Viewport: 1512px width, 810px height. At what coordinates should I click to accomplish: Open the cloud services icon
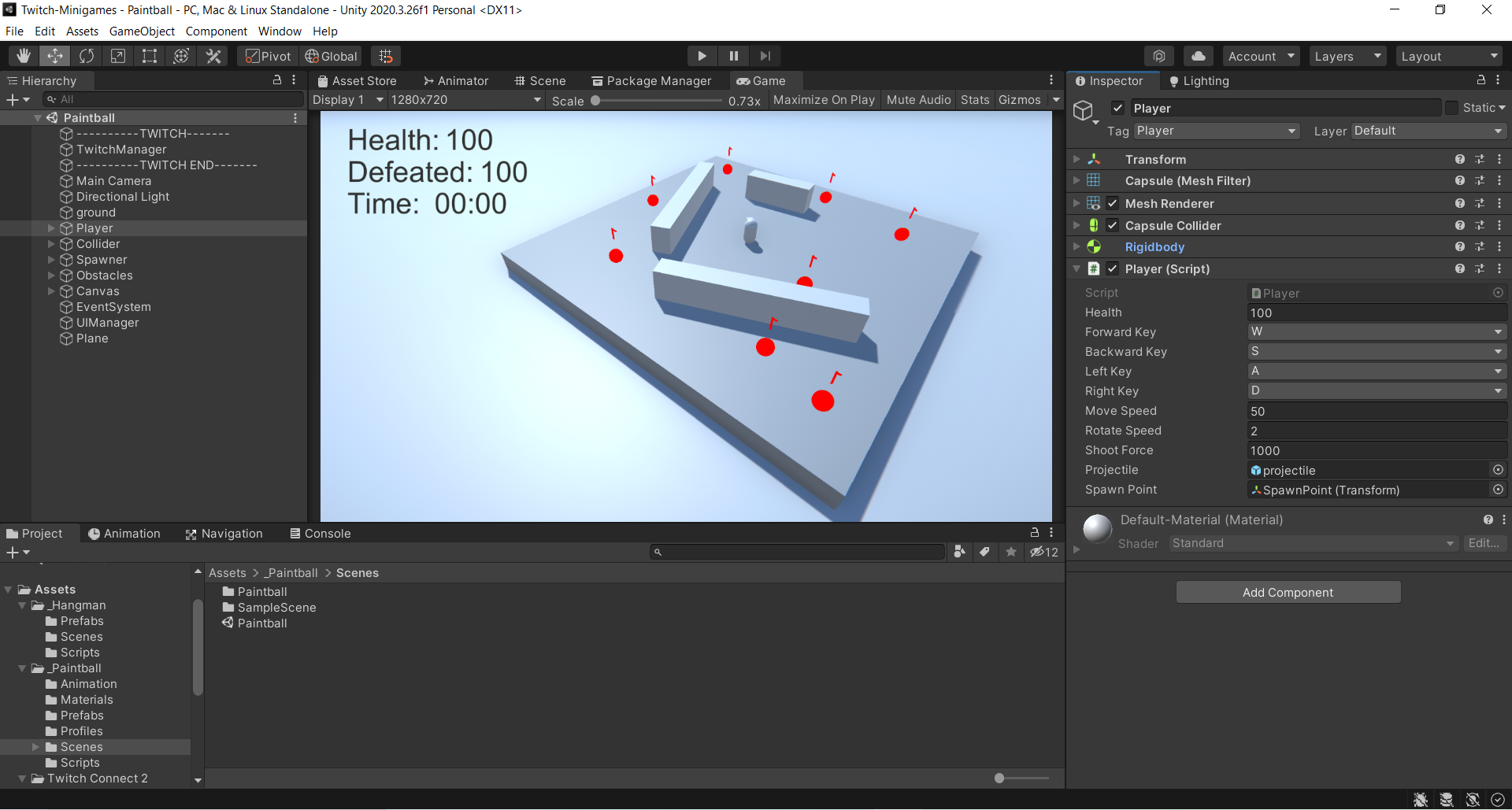tap(1198, 56)
